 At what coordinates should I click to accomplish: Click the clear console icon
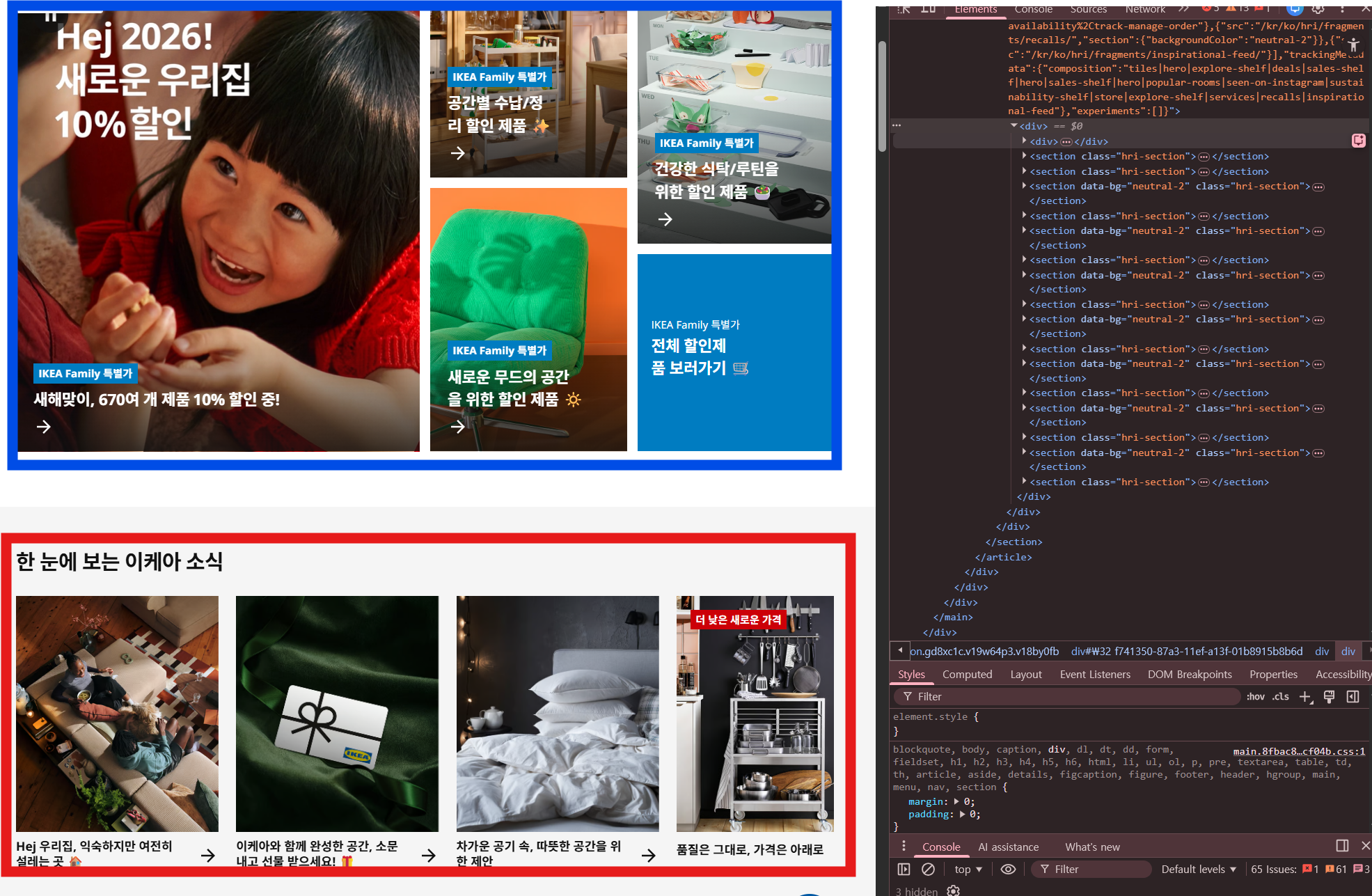[x=928, y=869]
